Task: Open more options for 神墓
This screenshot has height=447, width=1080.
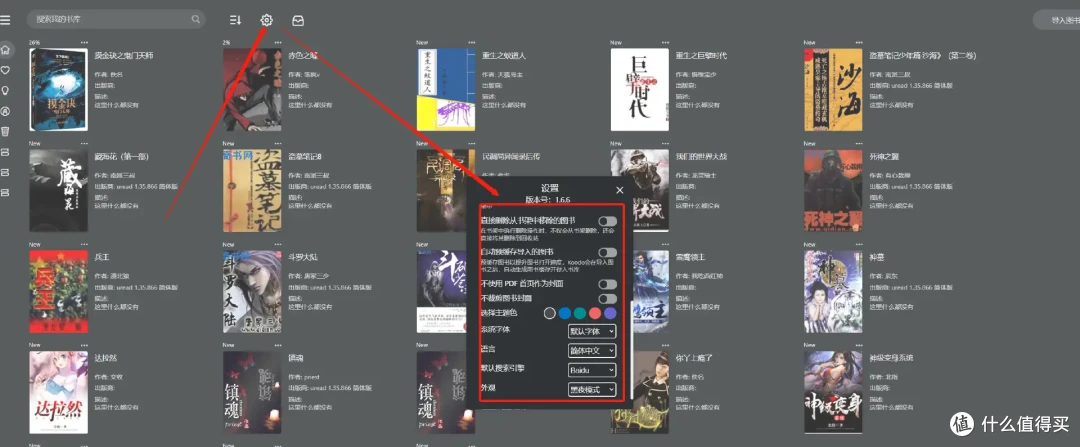Action: (858, 245)
